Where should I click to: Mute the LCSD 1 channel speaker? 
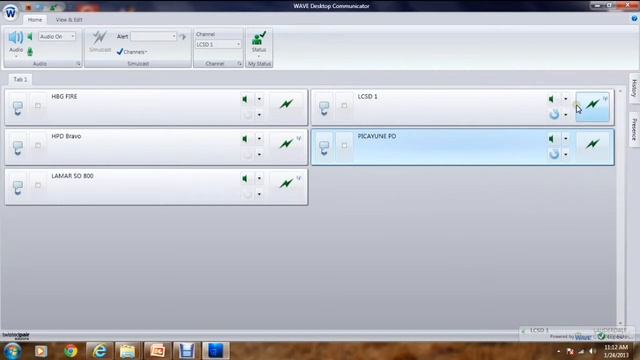[x=551, y=99]
